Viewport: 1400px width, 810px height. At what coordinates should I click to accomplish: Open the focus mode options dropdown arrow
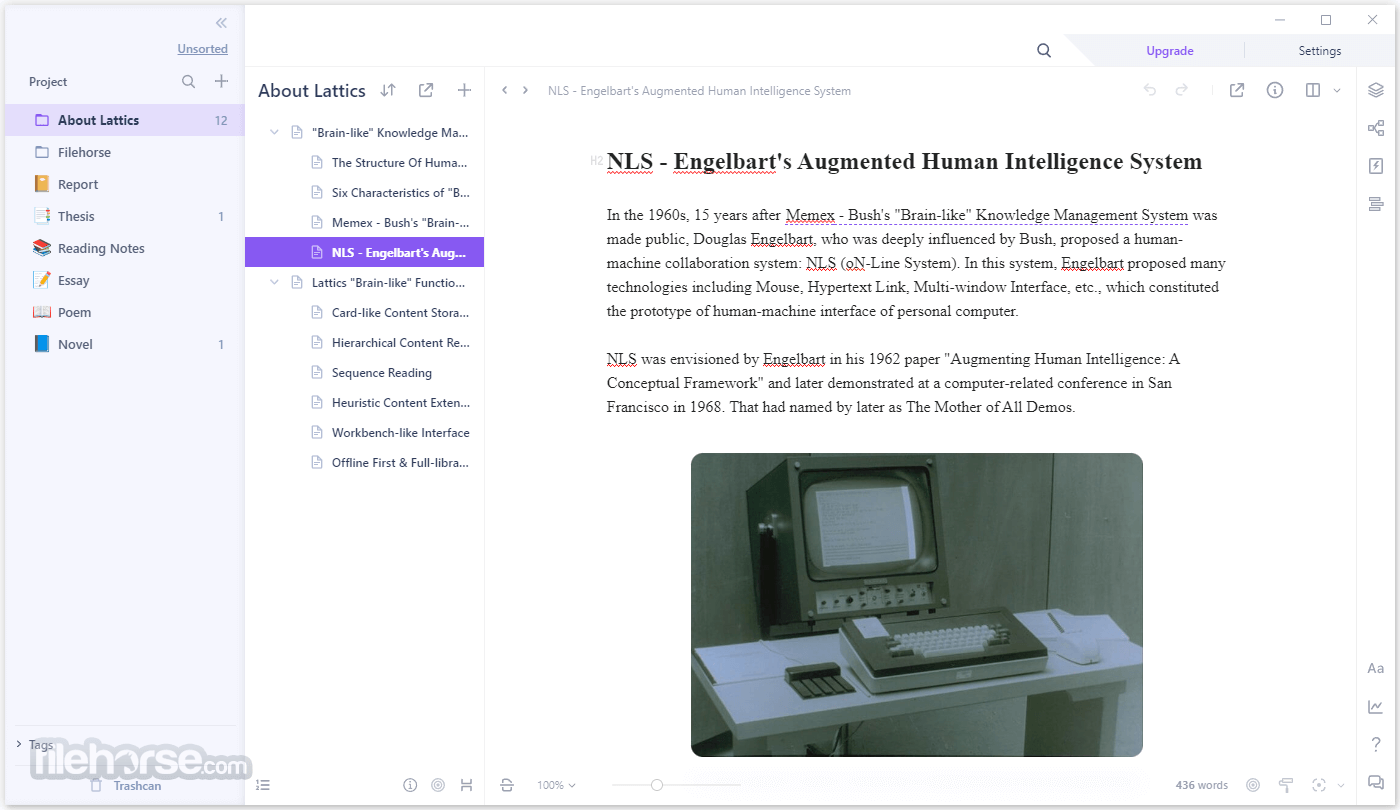pos(1340,785)
